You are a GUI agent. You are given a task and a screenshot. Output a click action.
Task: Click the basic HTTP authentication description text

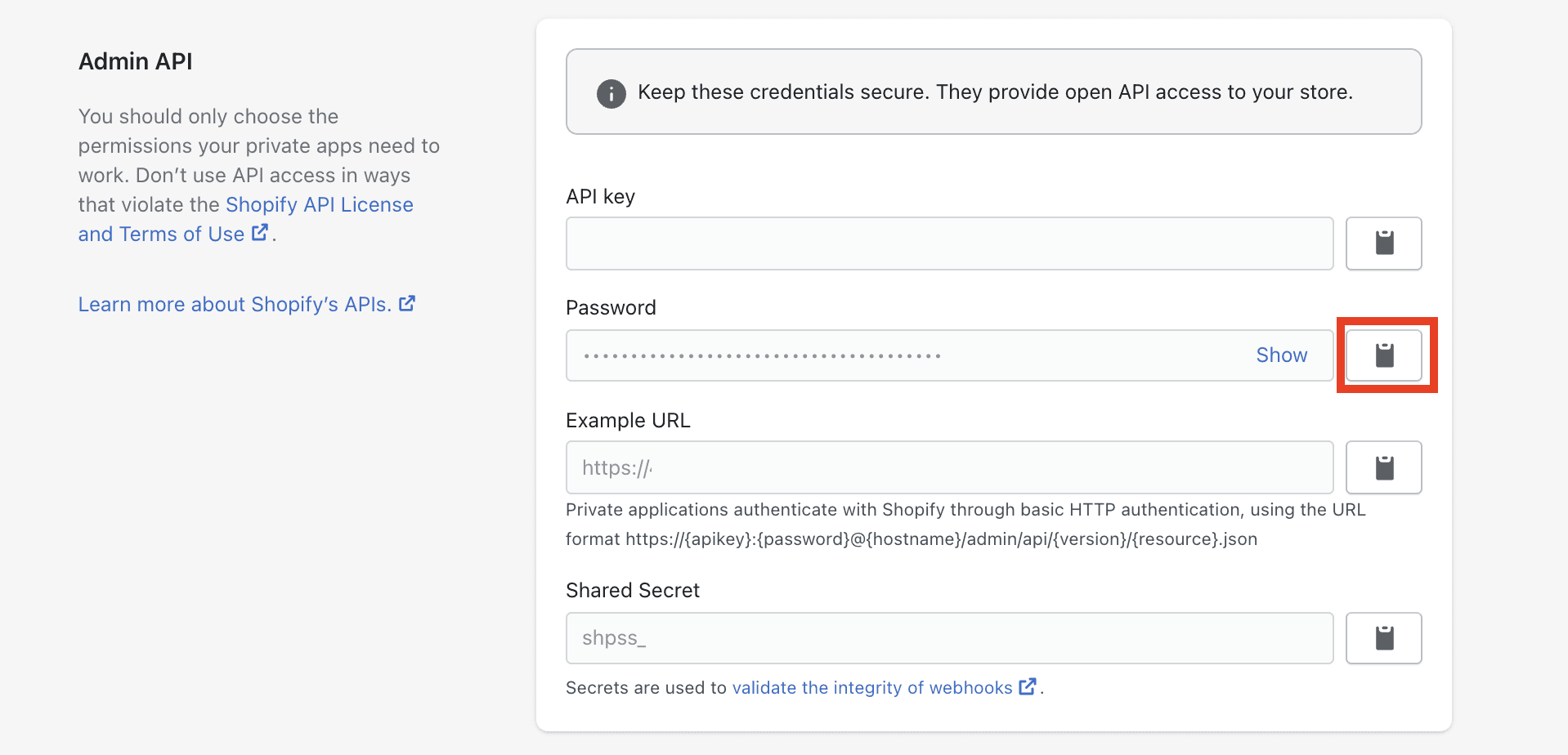coord(965,524)
